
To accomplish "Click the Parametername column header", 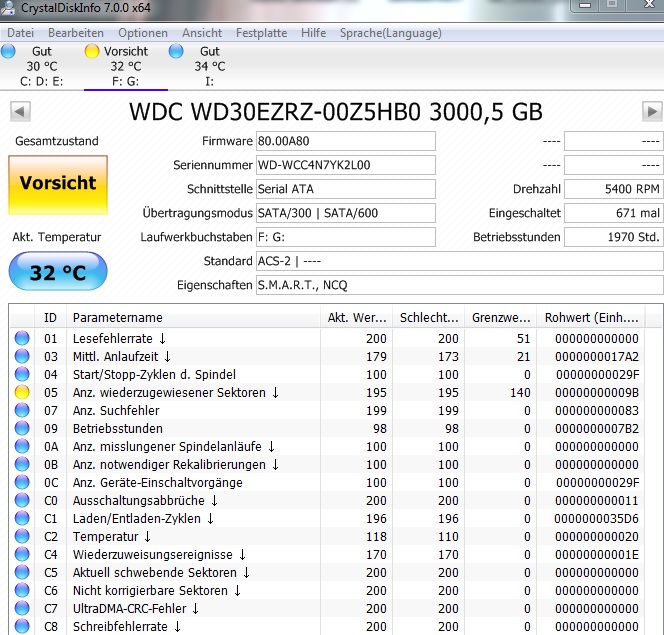I will tap(193, 318).
